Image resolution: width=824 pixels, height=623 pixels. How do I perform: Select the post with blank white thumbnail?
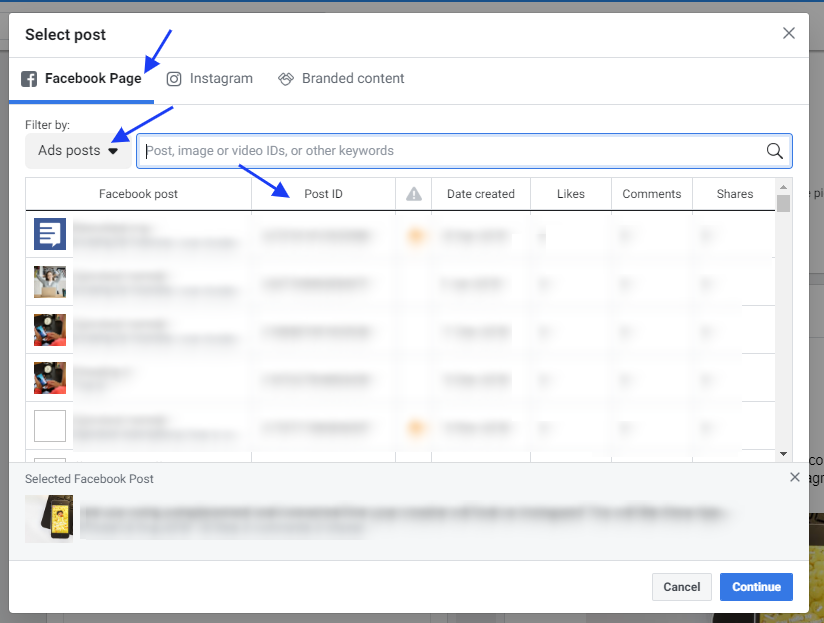tap(50, 426)
